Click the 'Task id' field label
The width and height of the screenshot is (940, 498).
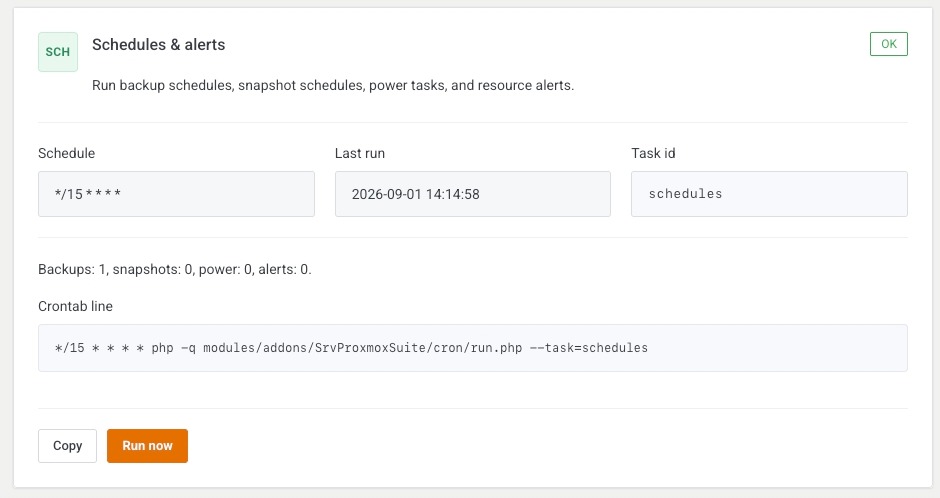653,153
